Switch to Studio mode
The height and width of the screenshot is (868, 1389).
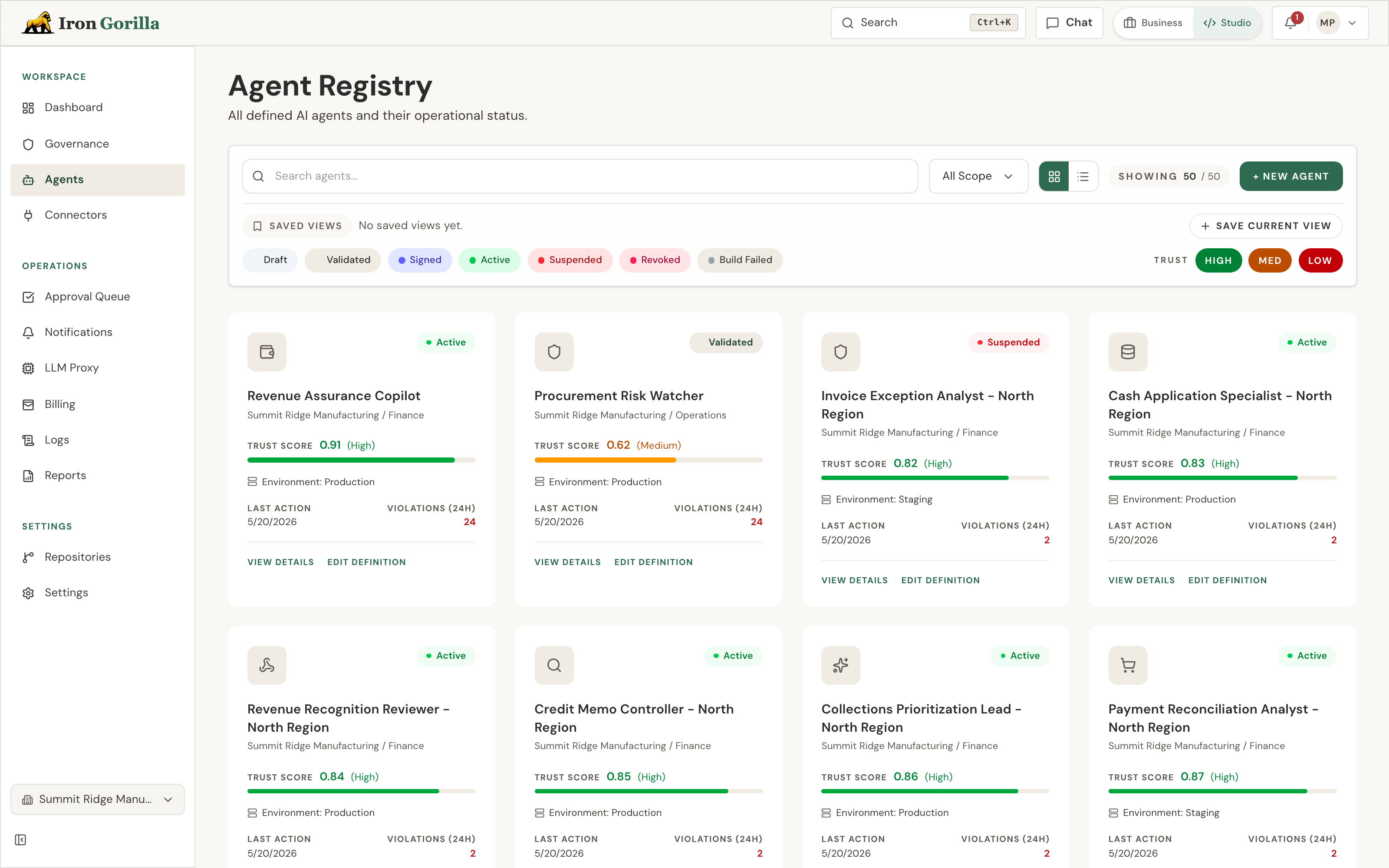click(1227, 23)
